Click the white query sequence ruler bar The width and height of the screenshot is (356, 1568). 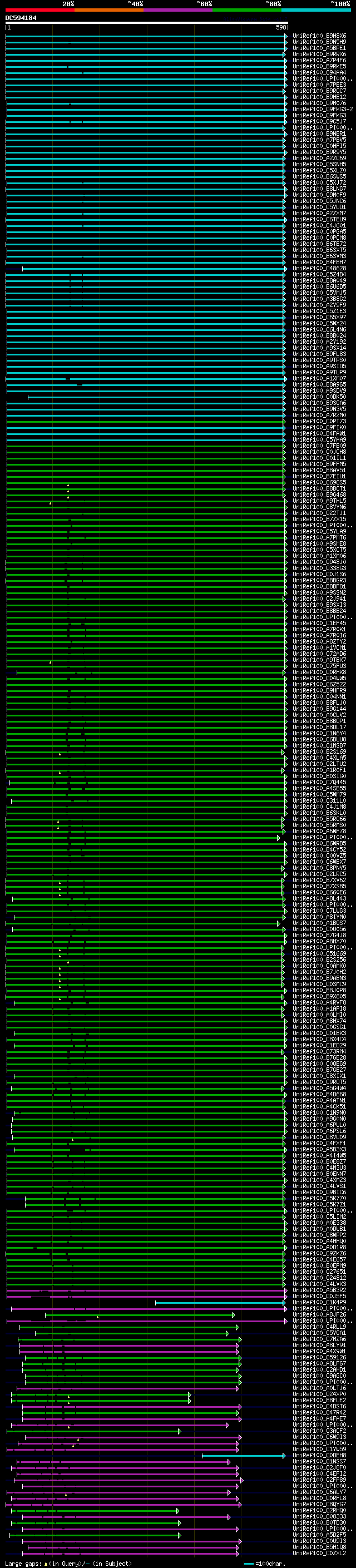pyautogui.click(x=147, y=22)
